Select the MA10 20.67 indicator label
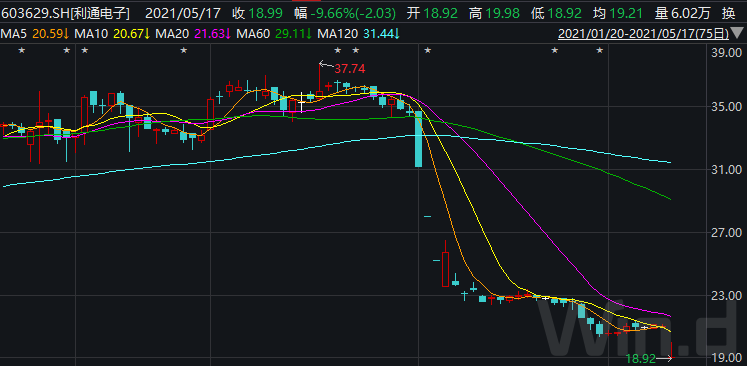747x366 pixels. pyautogui.click(x=113, y=34)
